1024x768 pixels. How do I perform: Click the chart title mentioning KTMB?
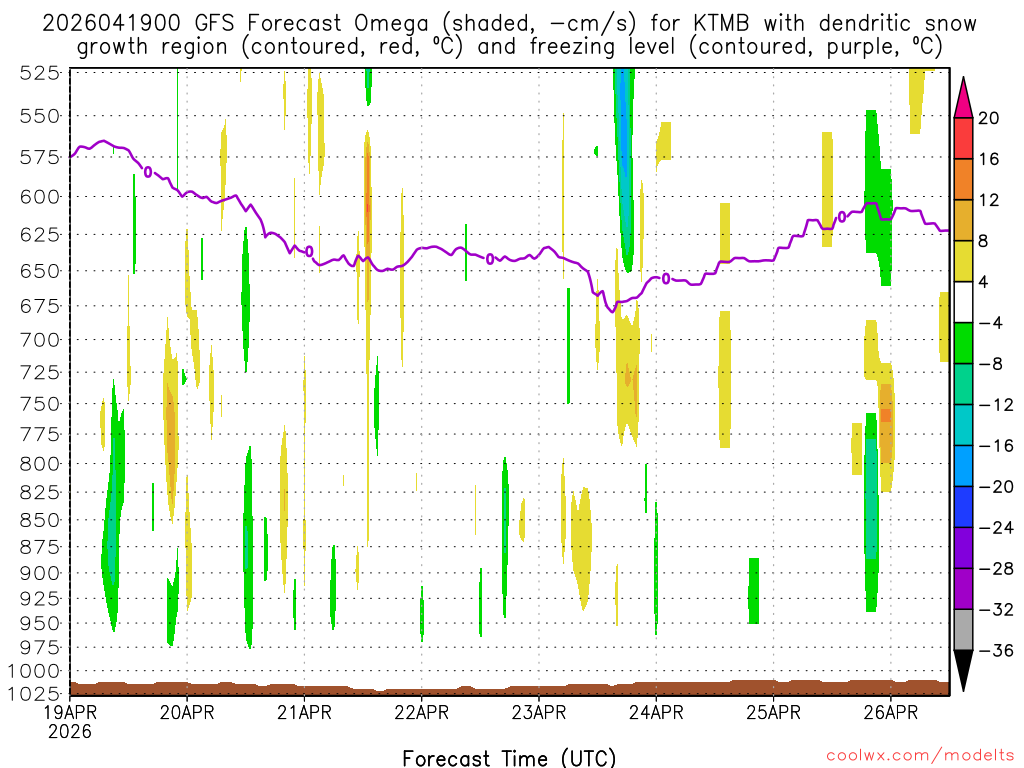click(509, 24)
